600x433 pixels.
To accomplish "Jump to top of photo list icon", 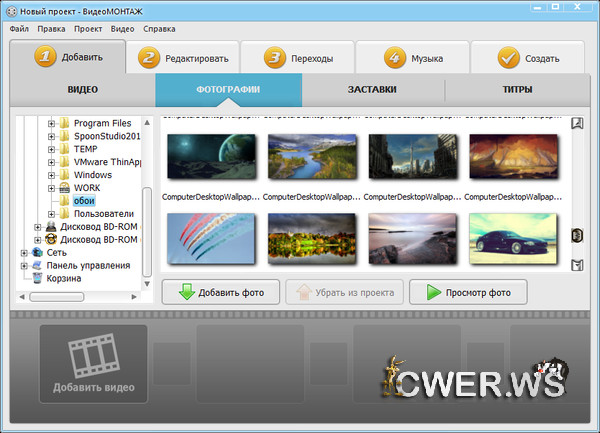I will click(x=577, y=124).
